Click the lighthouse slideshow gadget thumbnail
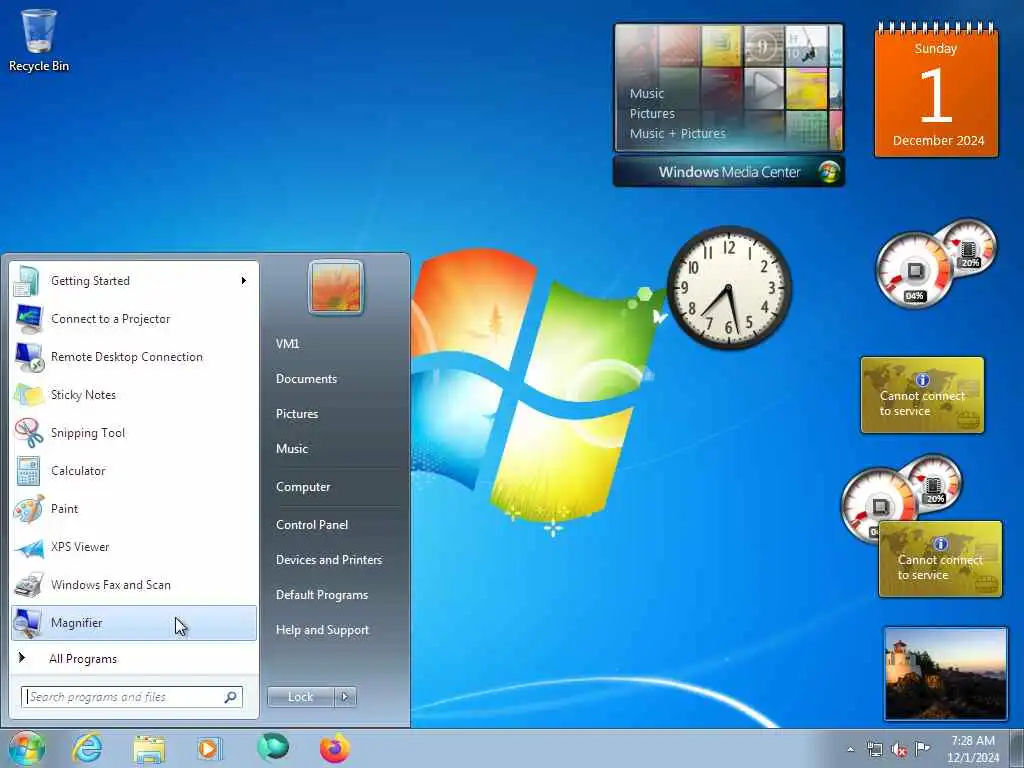This screenshot has width=1024, height=768. pos(945,674)
